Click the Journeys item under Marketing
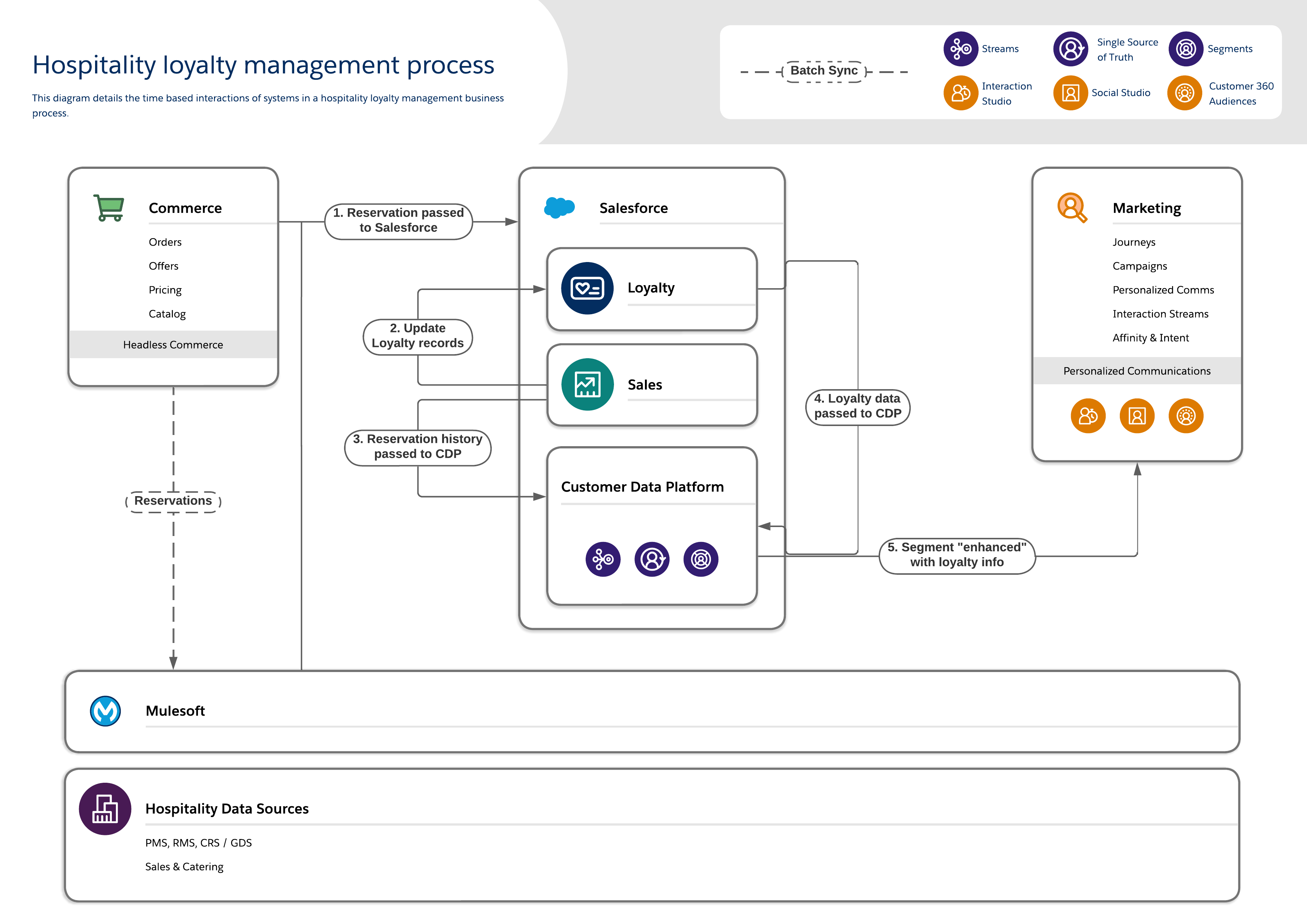 (x=1134, y=242)
